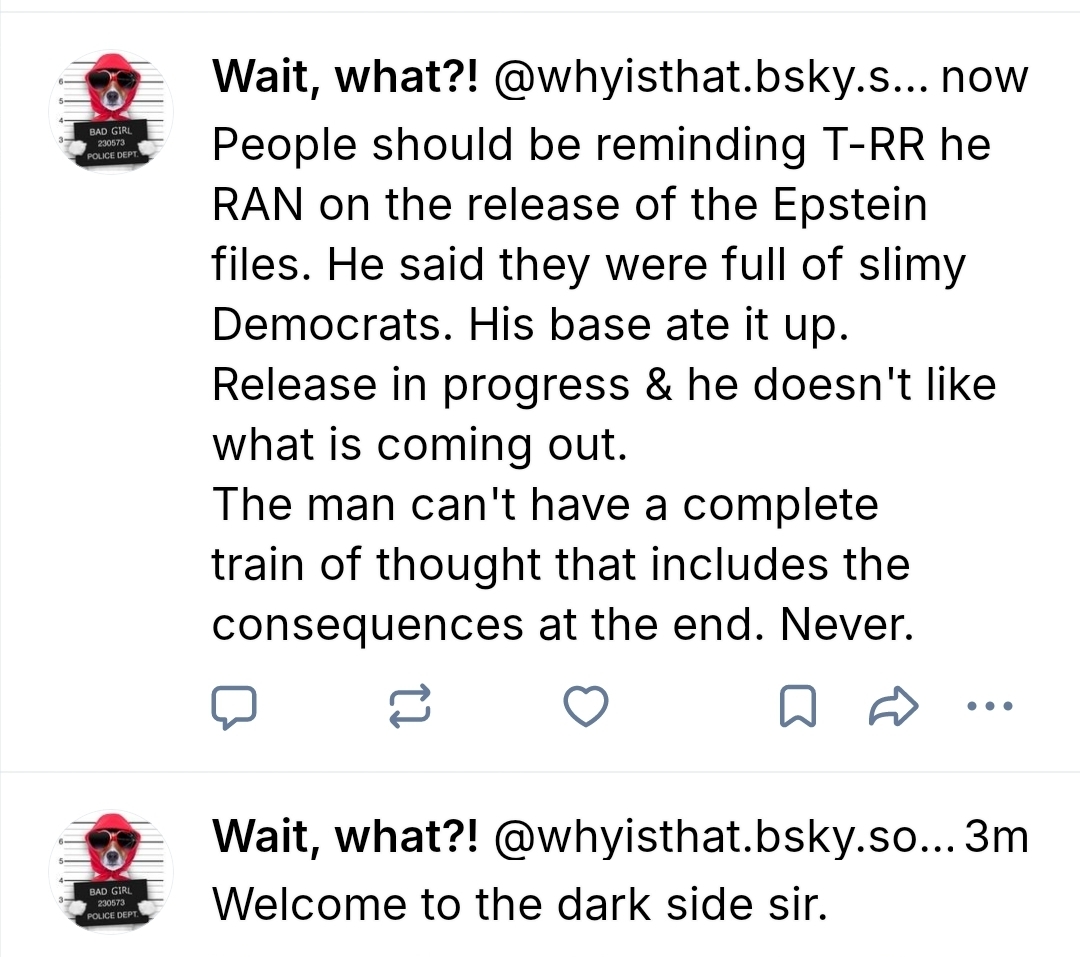
Task: Bookmark the Epstein files post
Action: pos(795,708)
